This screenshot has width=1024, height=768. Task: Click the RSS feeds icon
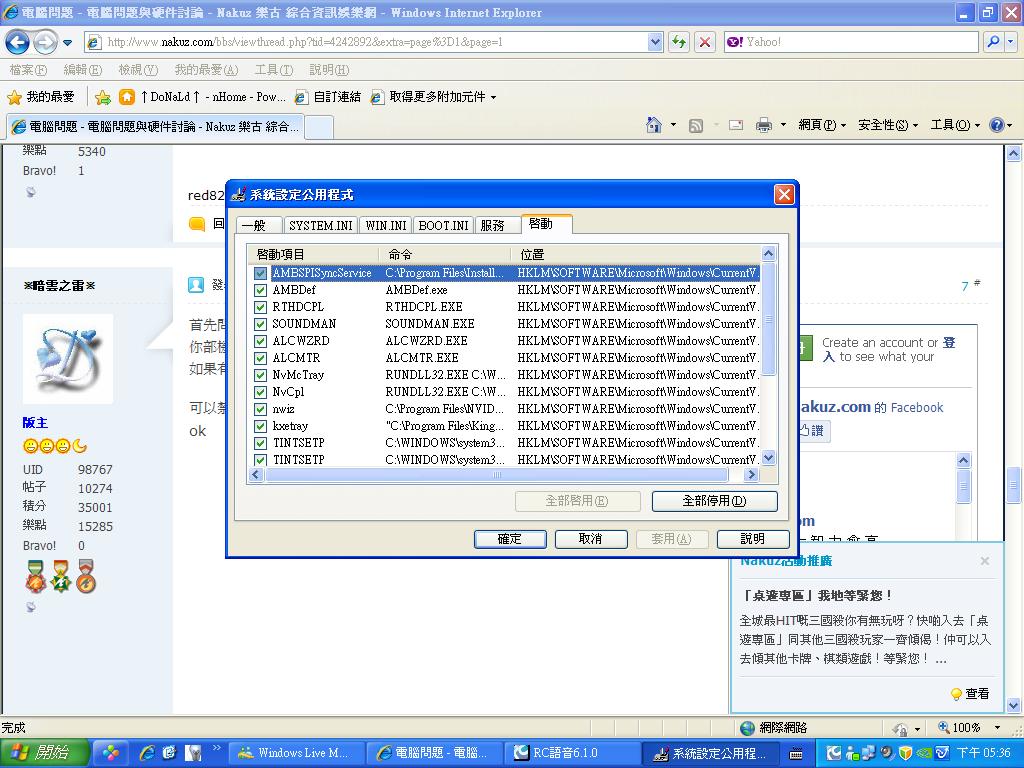click(x=696, y=125)
